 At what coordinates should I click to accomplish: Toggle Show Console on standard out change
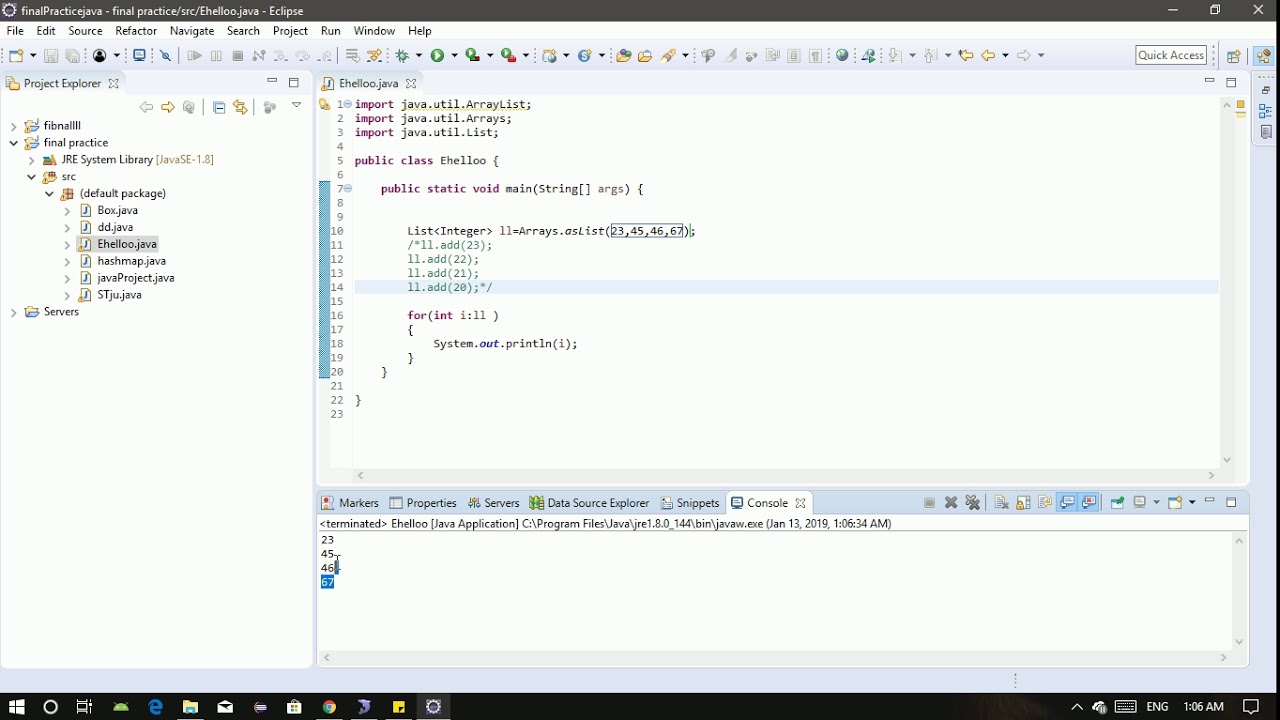1067,503
